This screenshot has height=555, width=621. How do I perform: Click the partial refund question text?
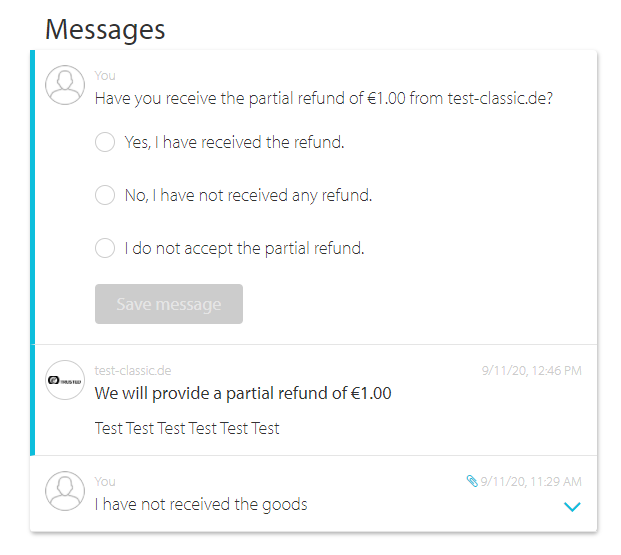[324, 98]
